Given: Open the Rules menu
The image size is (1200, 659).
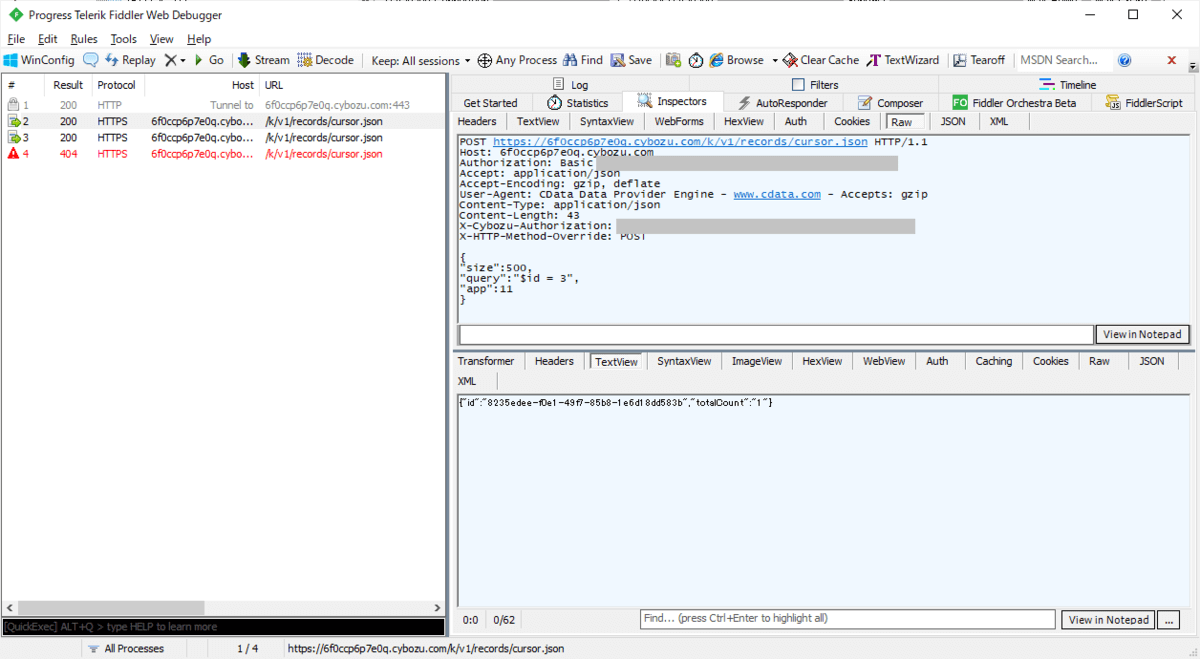Looking at the screenshot, I should coord(84,39).
